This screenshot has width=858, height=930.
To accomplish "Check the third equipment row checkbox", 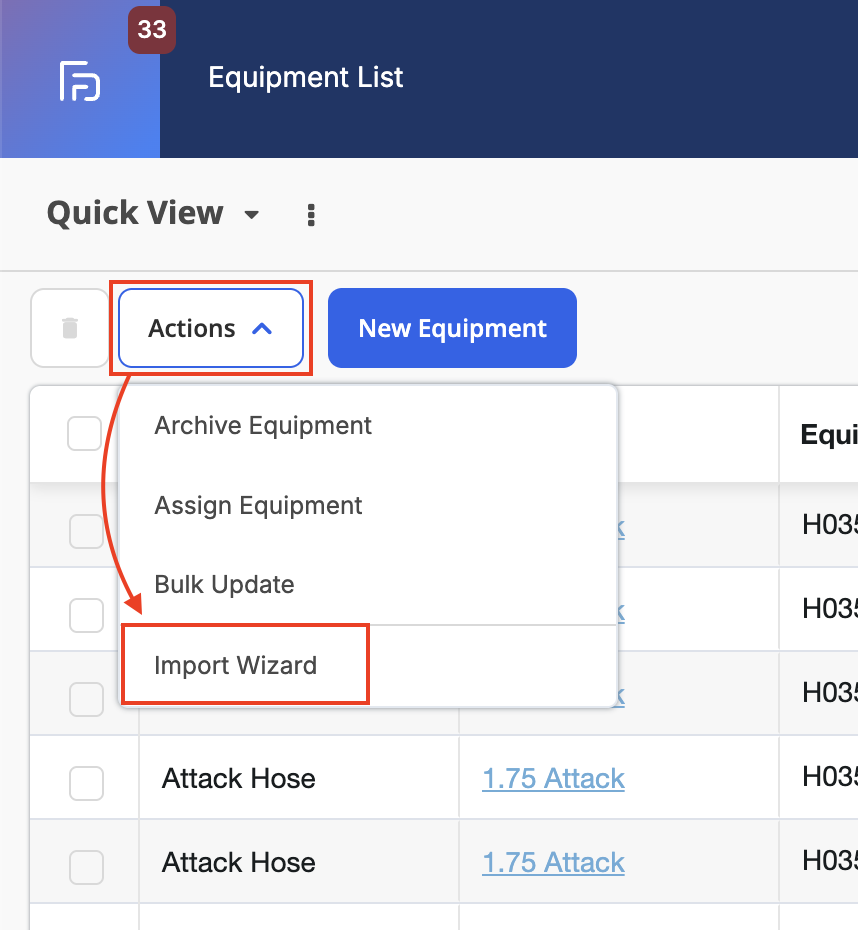I will pyautogui.click(x=87, y=699).
